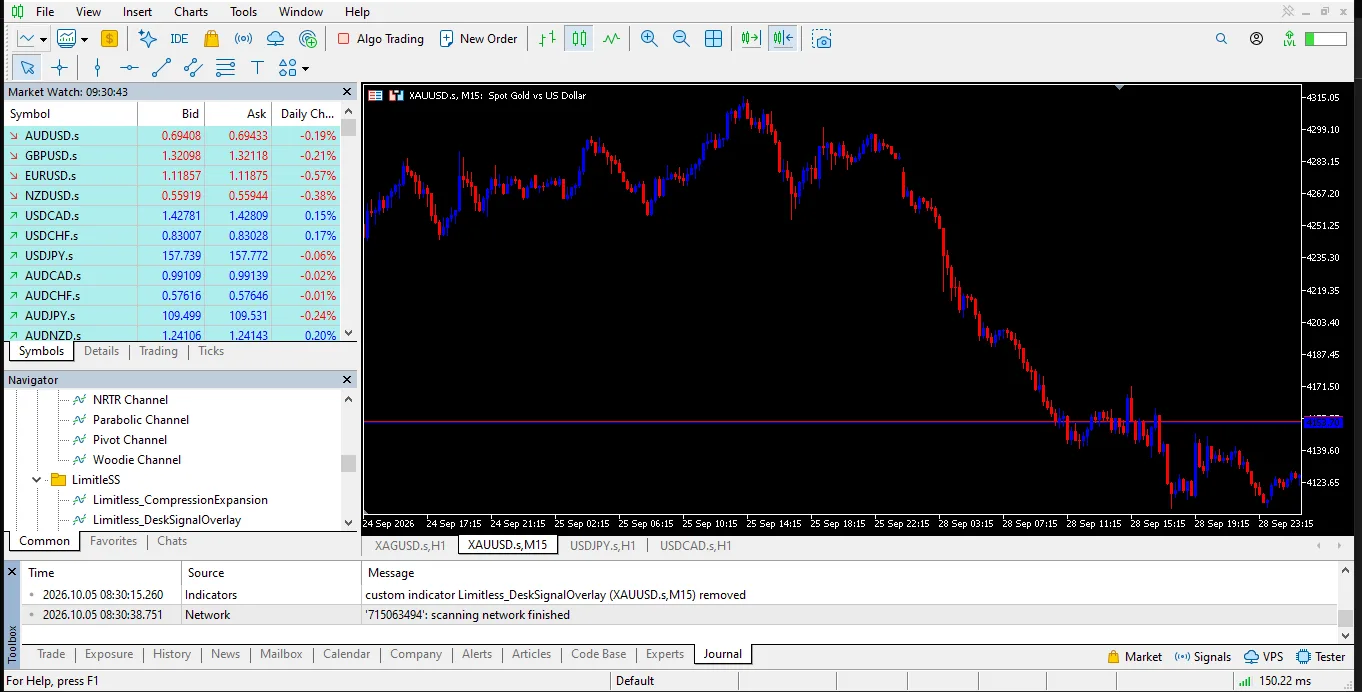The image size is (1362, 692).
Task: Click the green radar-with-plus icon
Action: (308, 39)
